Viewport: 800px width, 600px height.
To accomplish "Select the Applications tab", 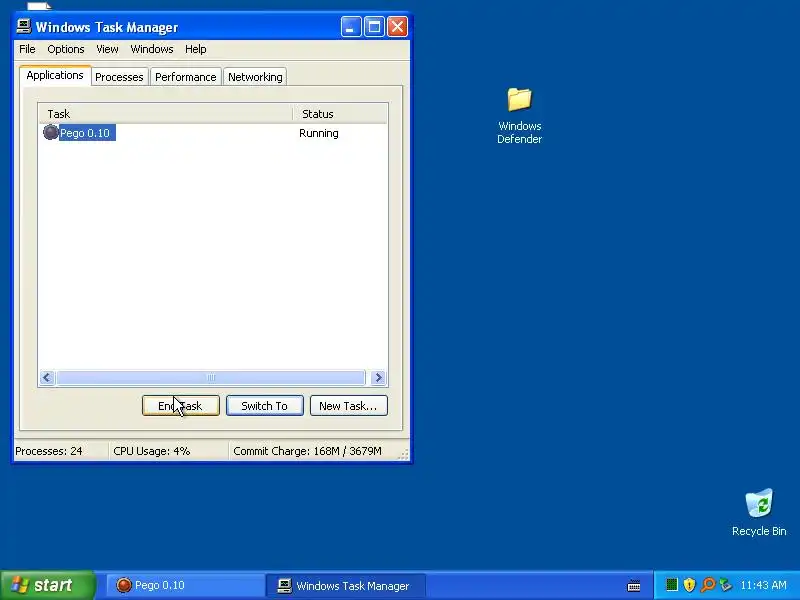I will (x=55, y=75).
